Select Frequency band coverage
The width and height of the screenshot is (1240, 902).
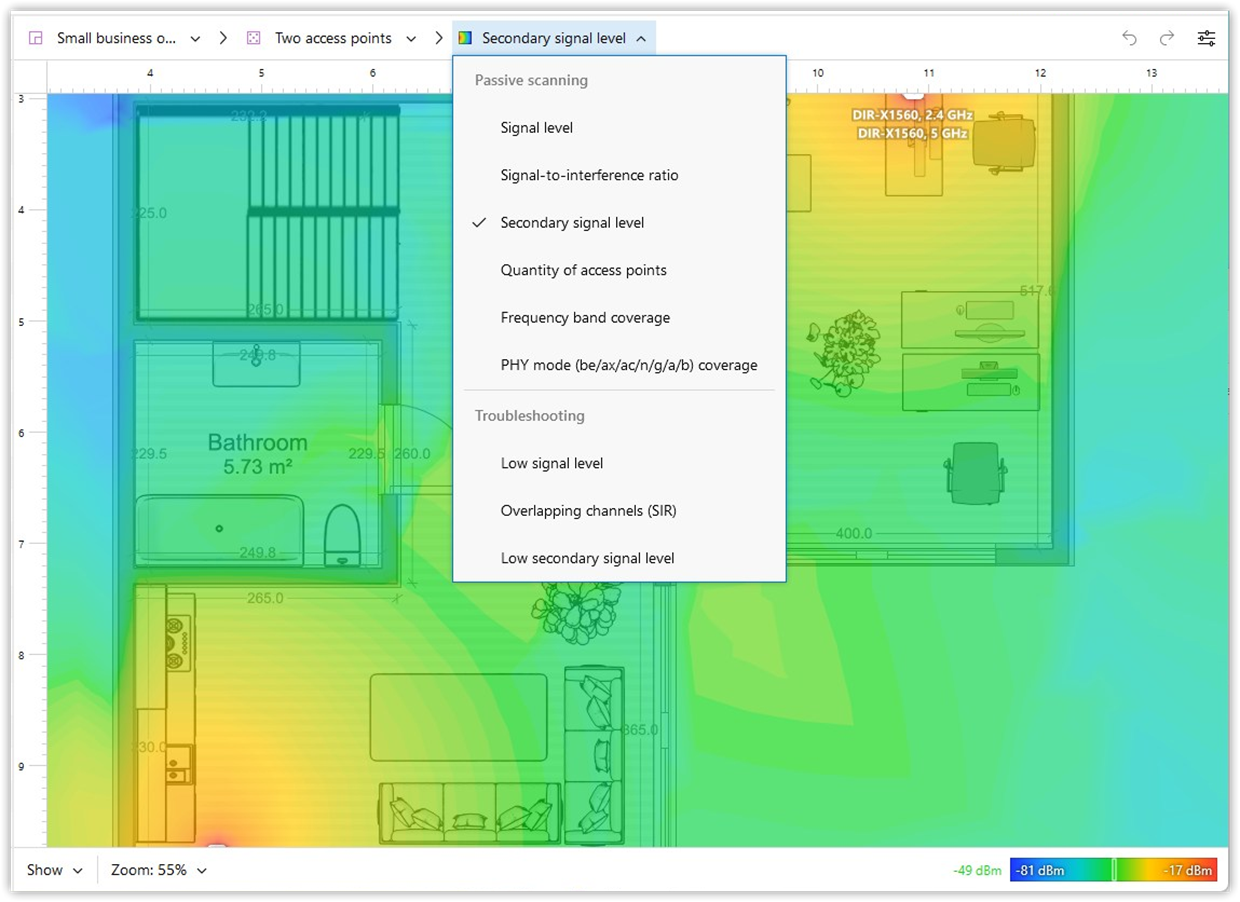[585, 317]
